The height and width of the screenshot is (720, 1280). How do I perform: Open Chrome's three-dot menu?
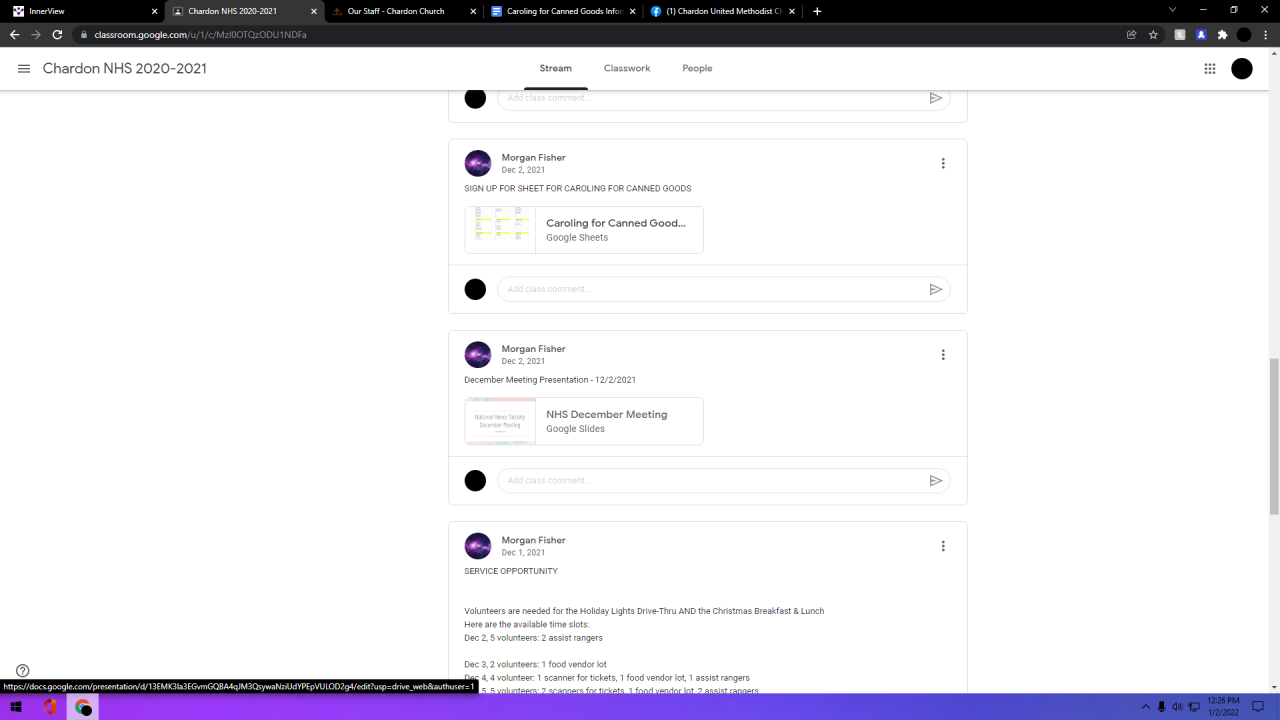click(1265, 34)
